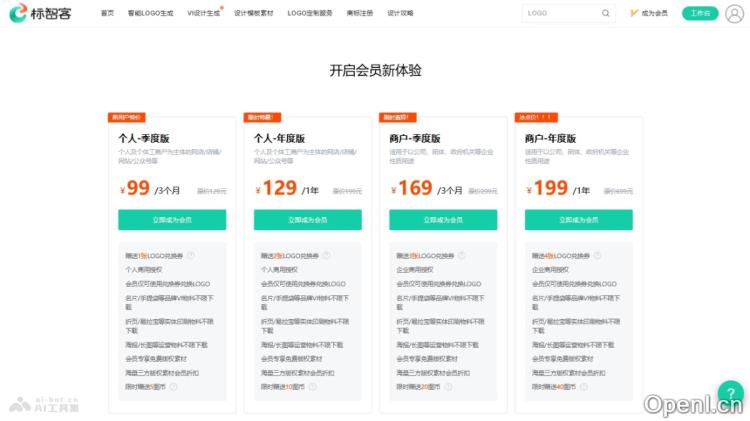Click 立即成为会员 under 个人-年度版

coord(308,220)
